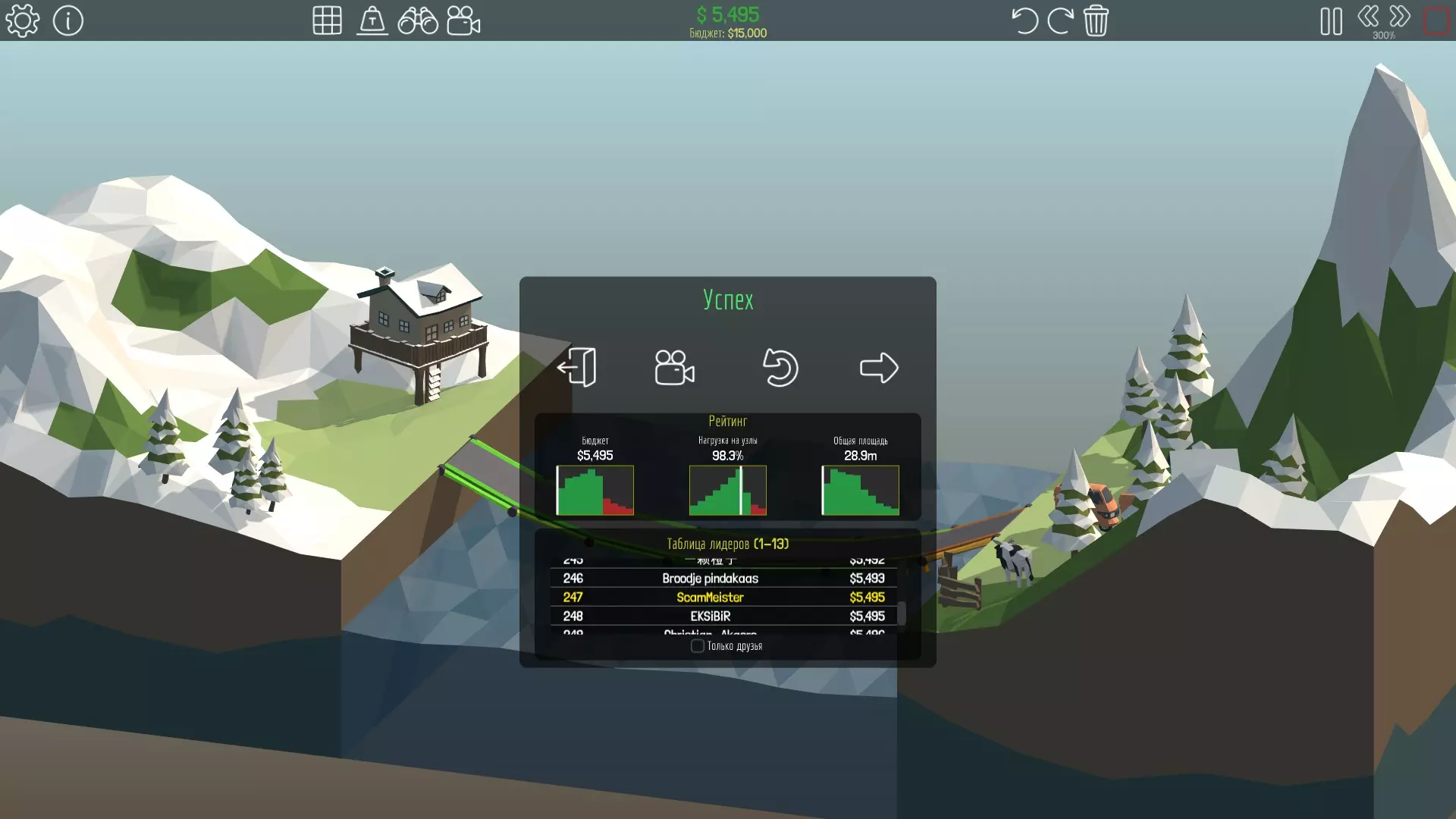Image resolution: width=1456 pixels, height=819 pixels.
Task: Go to next level arrow
Action: pyautogui.click(x=879, y=368)
